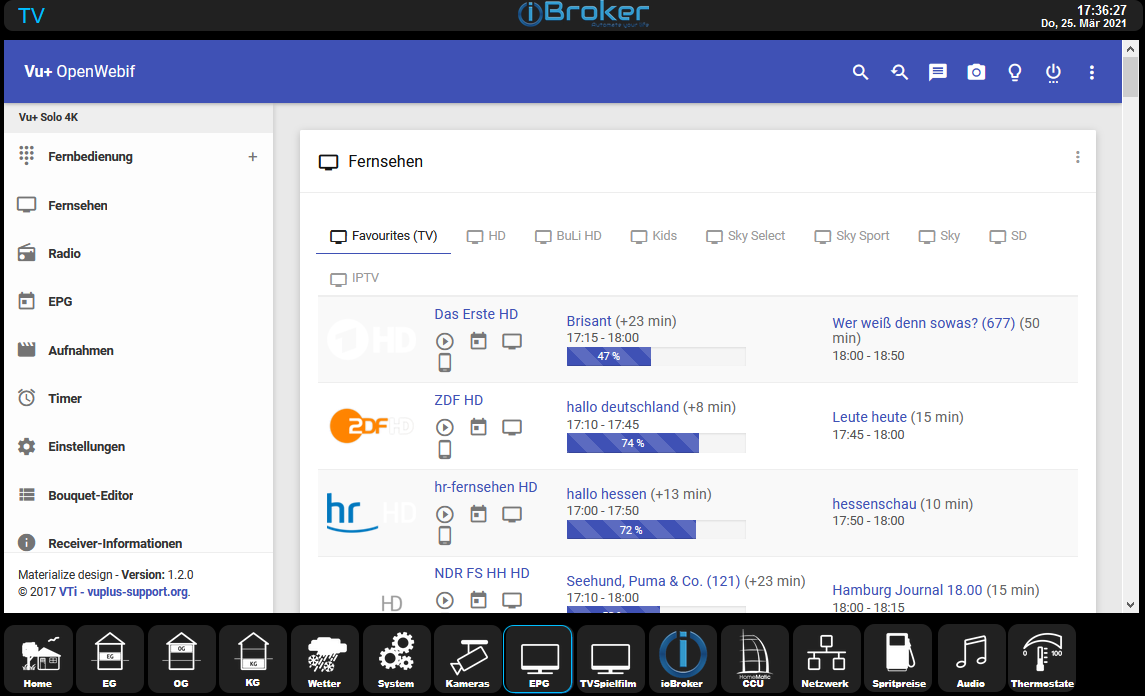Click the hallo hessen 72 % progress bar
The width and height of the screenshot is (1145, 696).
coord(656,529)
